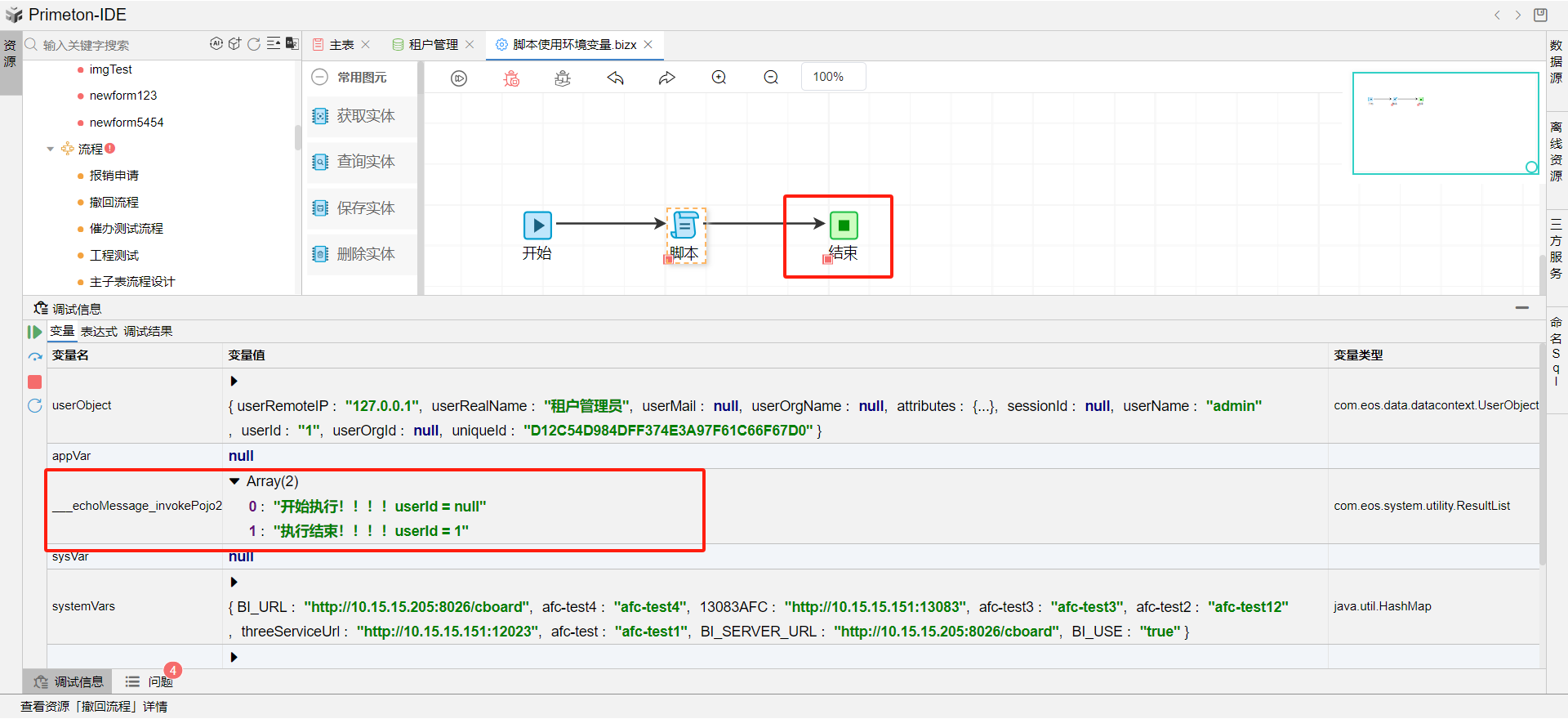Click the green resume debug button
Viewport: 1568px width, 719px height.
tap(34, 332)
